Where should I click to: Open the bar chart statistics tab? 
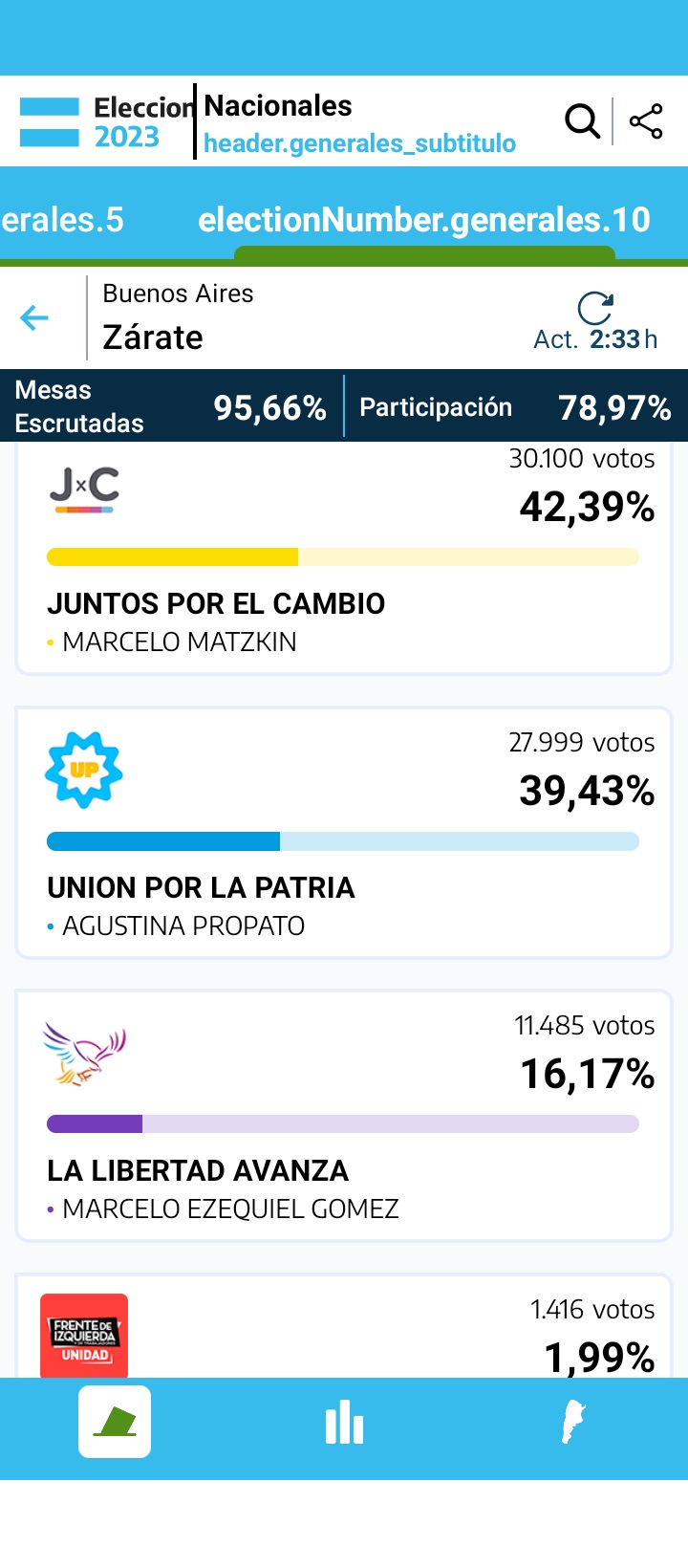[344, 1422]
